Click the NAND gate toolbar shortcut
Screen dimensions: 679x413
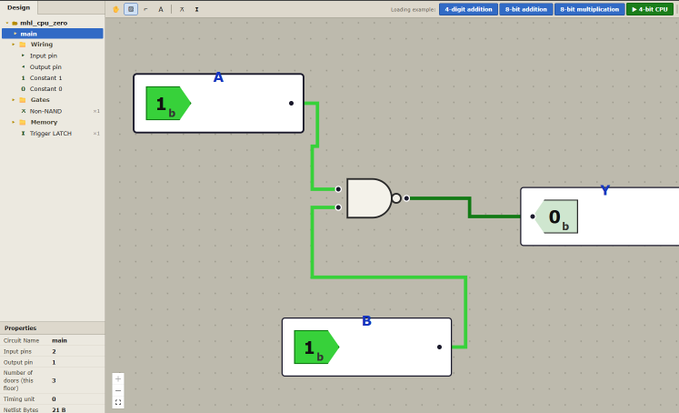182,9
